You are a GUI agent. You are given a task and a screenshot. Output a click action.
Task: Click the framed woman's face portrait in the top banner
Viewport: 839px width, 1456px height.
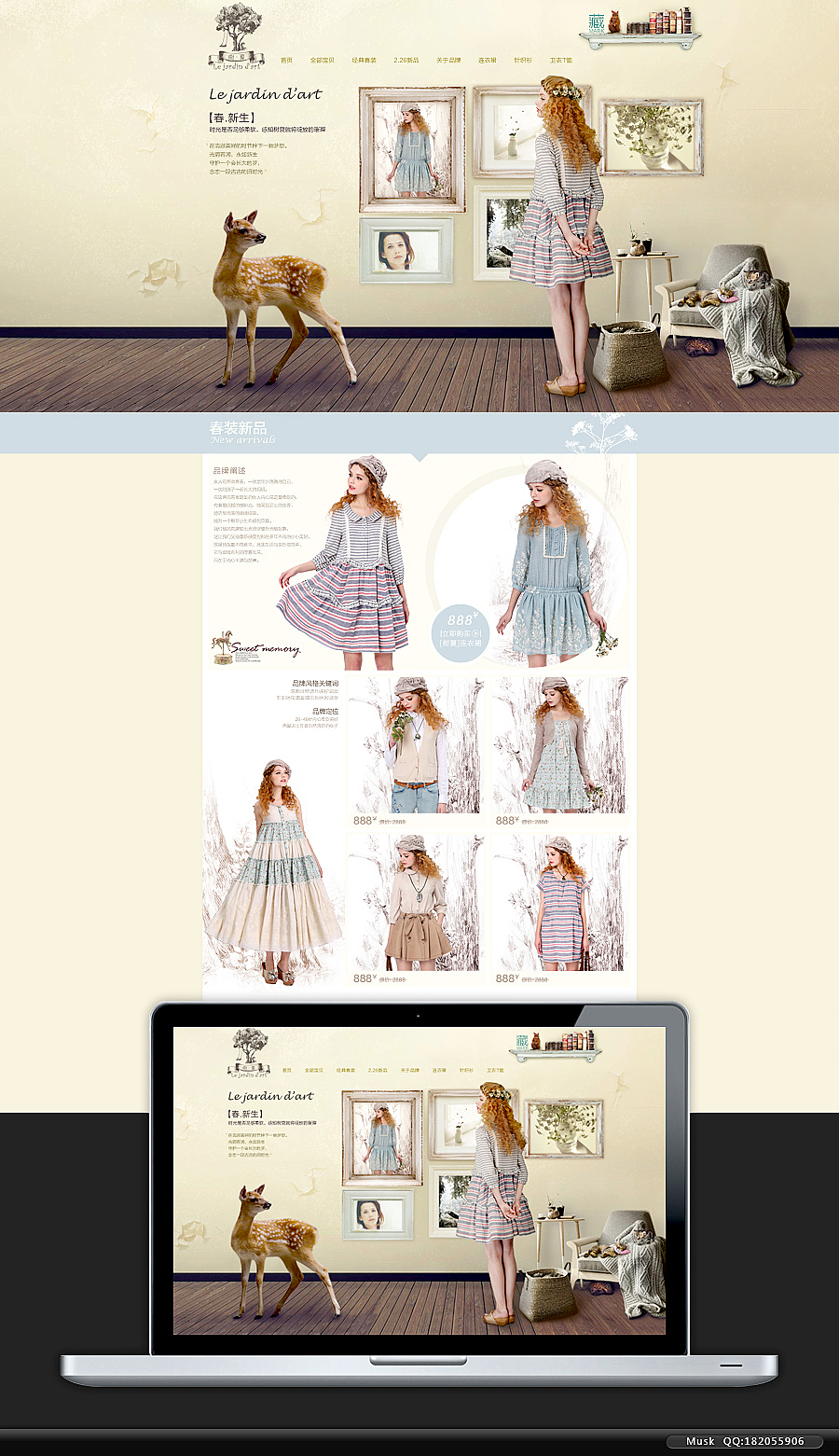tap(406, 250)
